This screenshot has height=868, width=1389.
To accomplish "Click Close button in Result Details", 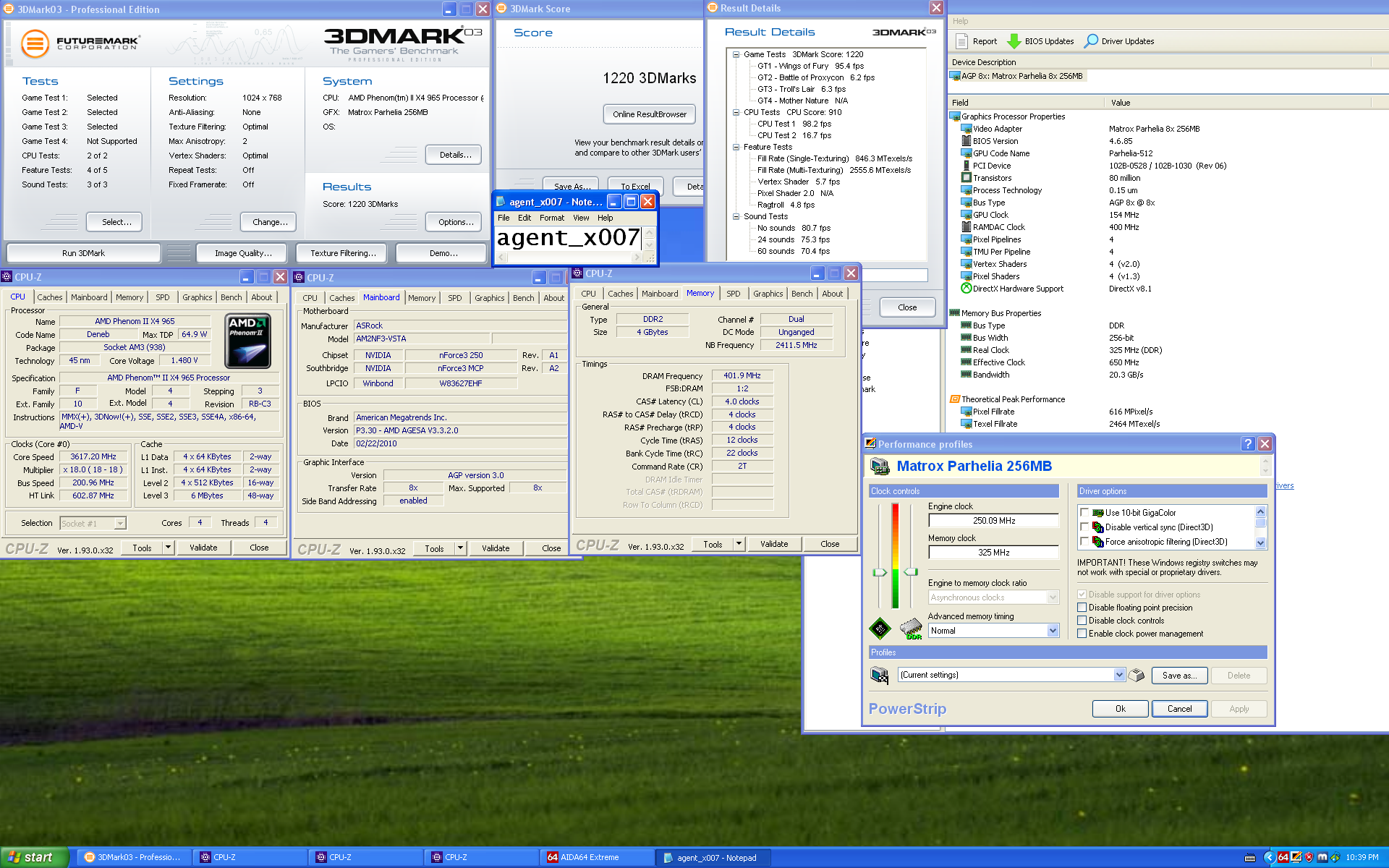I will 907,307.
